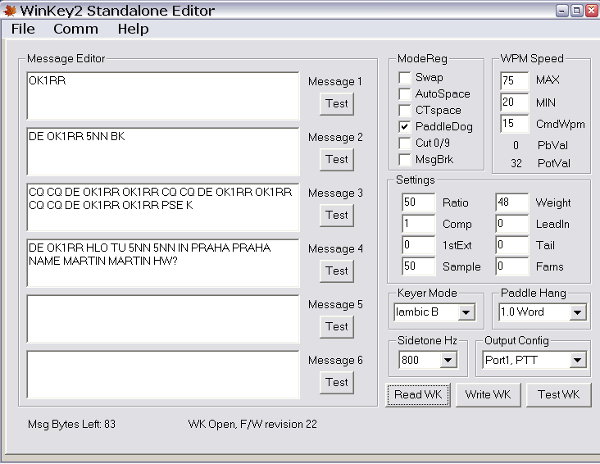600x464 pixels.
Task: Close the WinKey2 Standalone Editor window
Action: click(x=592, y=10)
